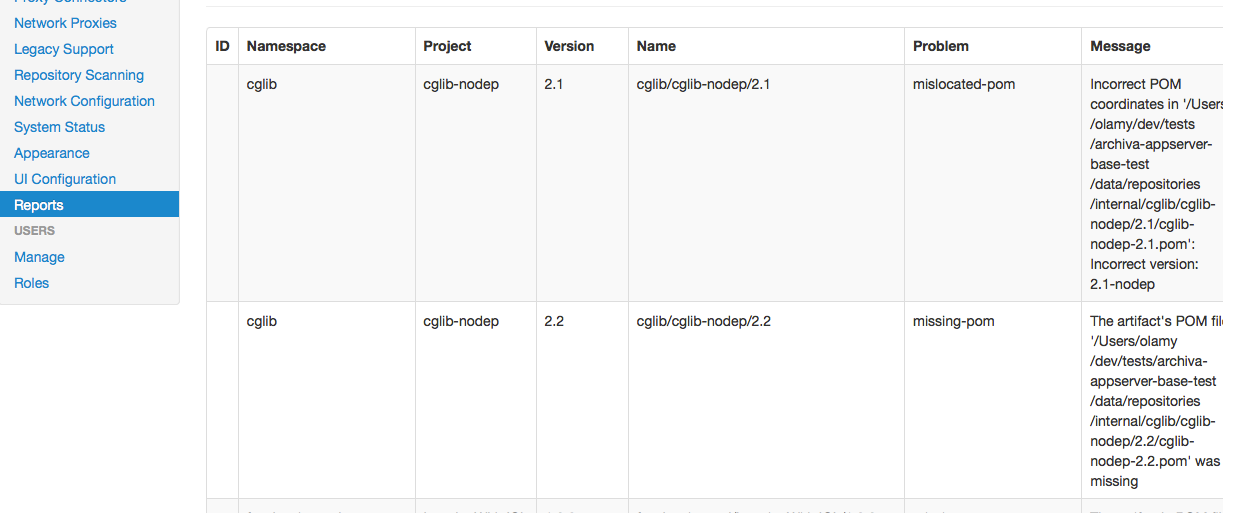Image resolution: width=1240 pixels, height=513 pixels.
Task: Click the active Reports menu item
Action: (39, 205)
